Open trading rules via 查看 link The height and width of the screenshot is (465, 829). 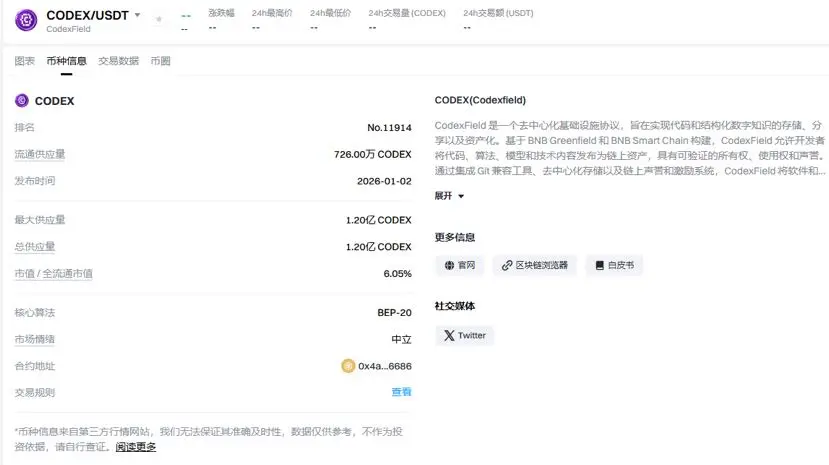click(x=401, y=392)
